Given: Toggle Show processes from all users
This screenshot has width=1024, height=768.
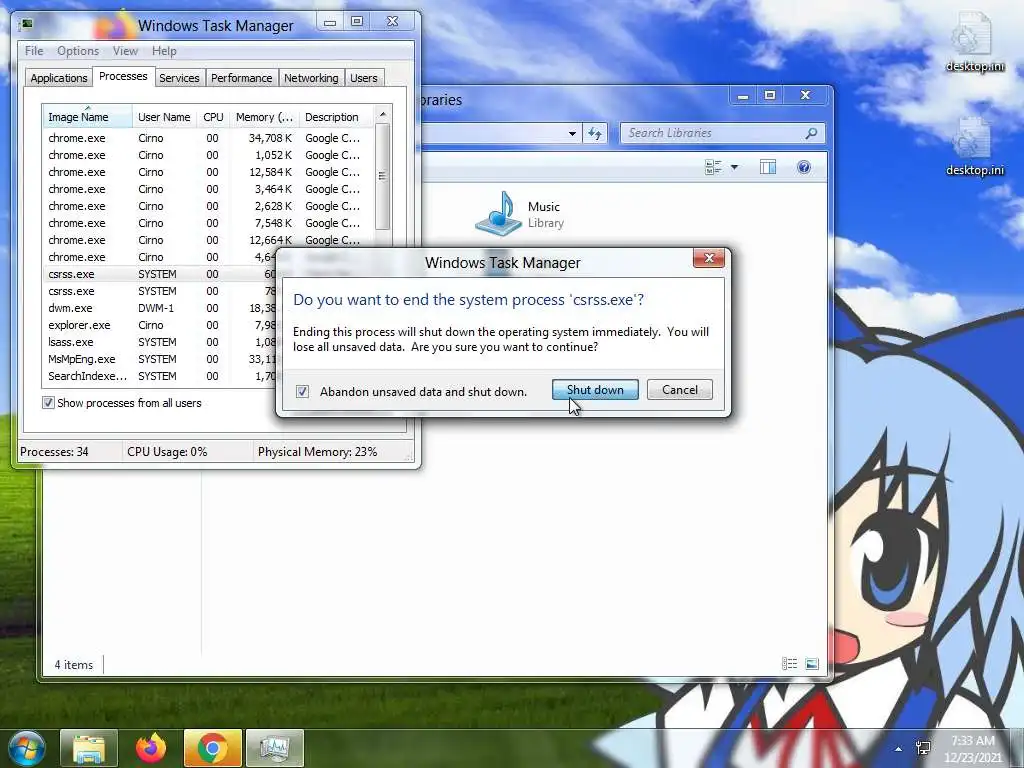Looking at the screenshot, I should pos(48,403).
